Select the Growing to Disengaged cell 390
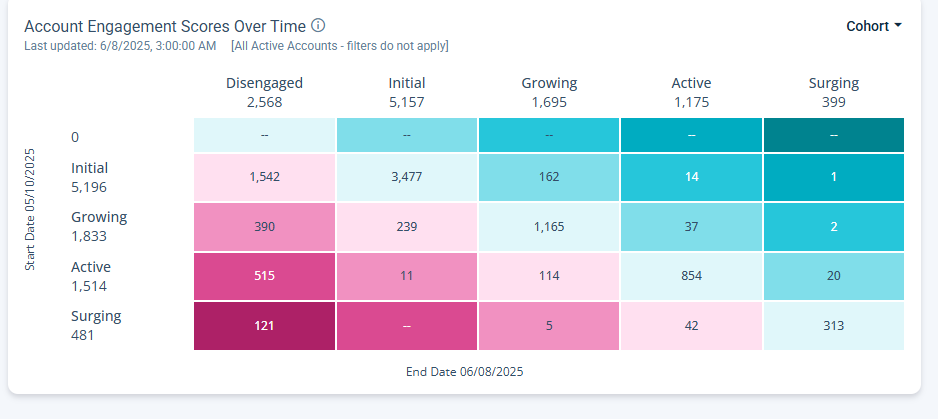Viewport: 938px width, 419px height. (x=264, y=227)
